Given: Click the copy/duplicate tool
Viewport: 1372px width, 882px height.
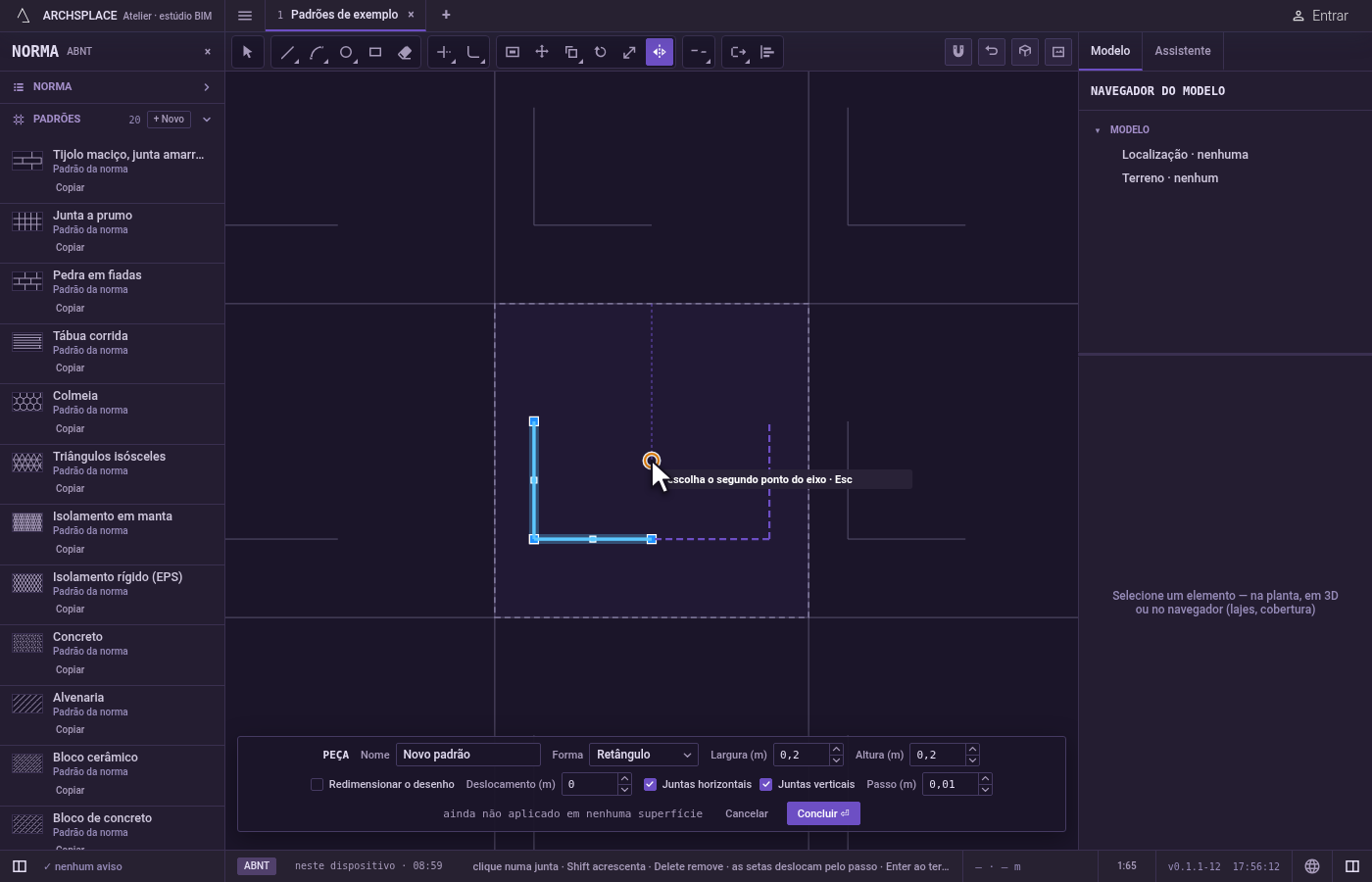Looking at the screenshot, I should click(x=571, y=52).
